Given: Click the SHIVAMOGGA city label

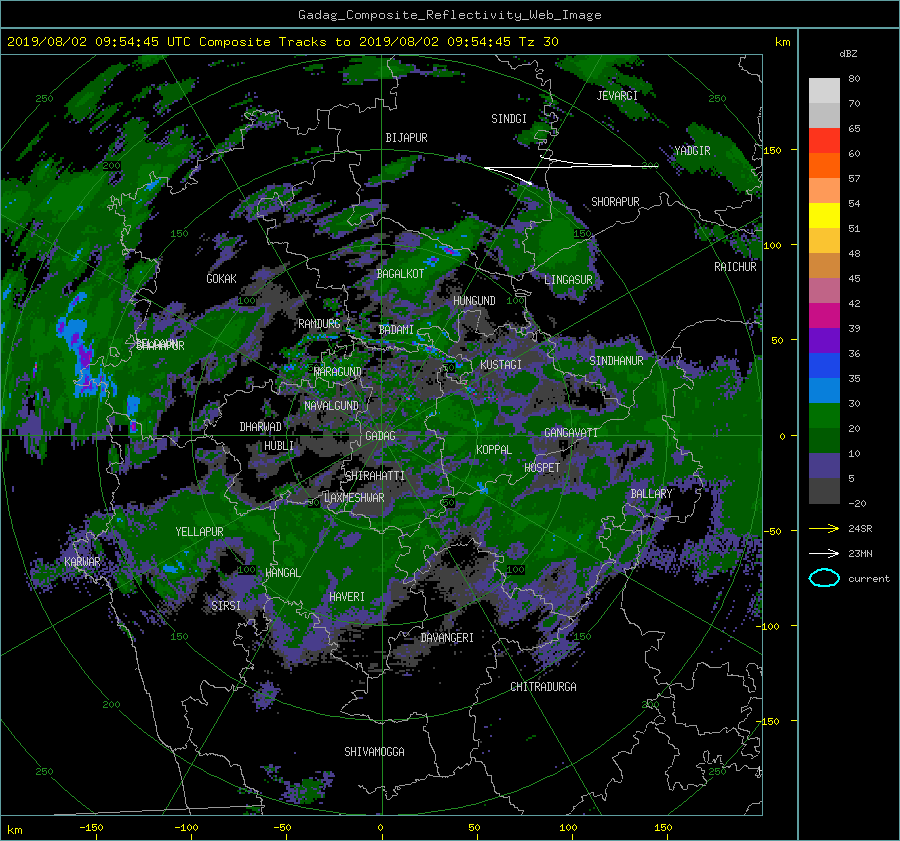Looking at the screenshot, I should 374,752.
